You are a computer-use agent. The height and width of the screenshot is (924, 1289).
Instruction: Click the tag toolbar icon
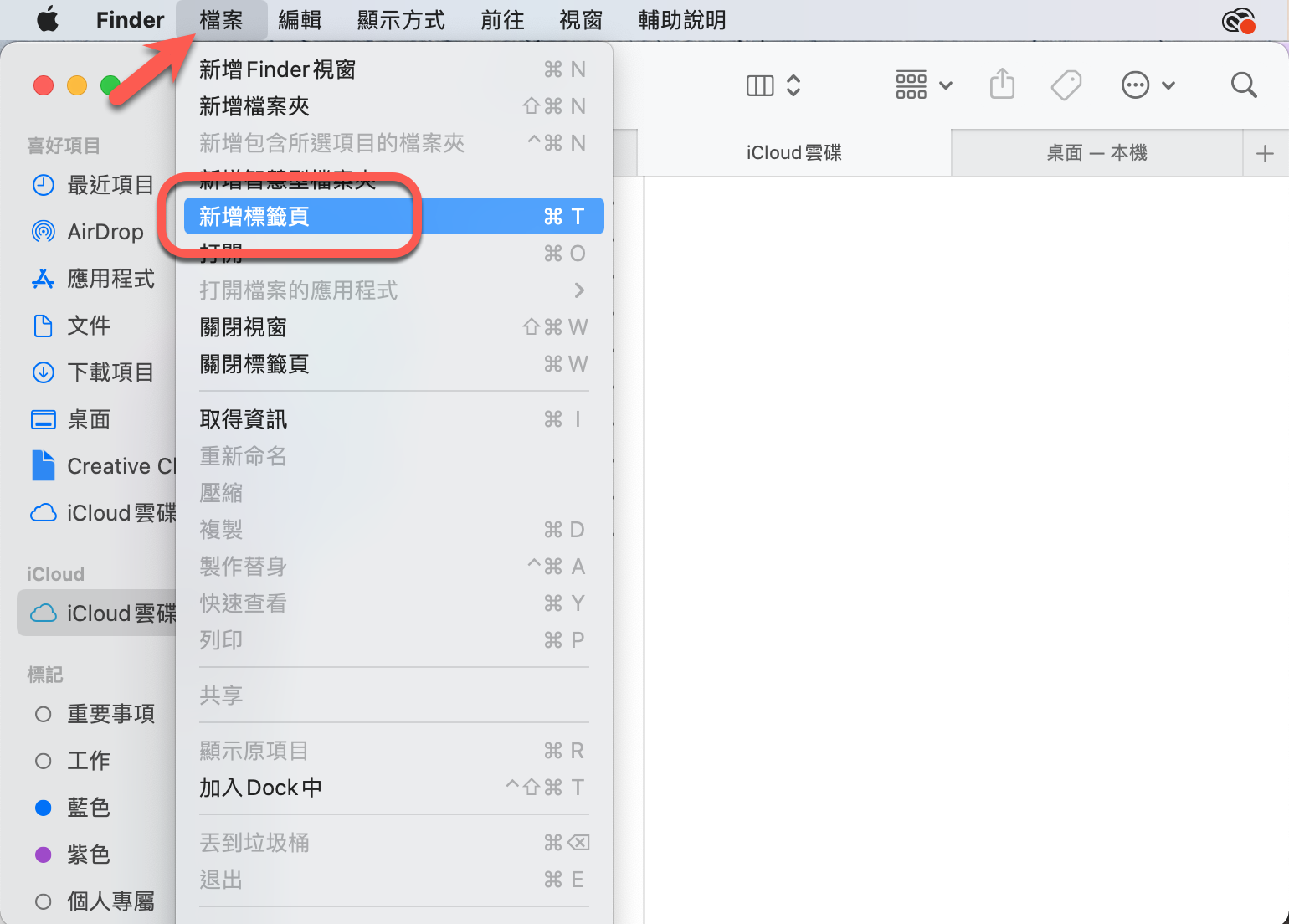pyautogui.click(x=1066, y=85)
